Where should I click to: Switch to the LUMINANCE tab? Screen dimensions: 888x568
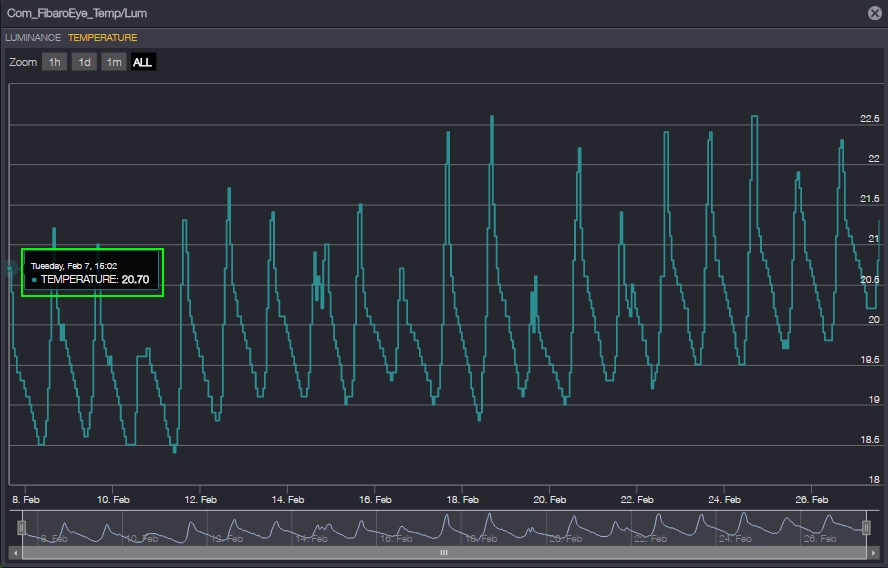click(x=33, y=38)
